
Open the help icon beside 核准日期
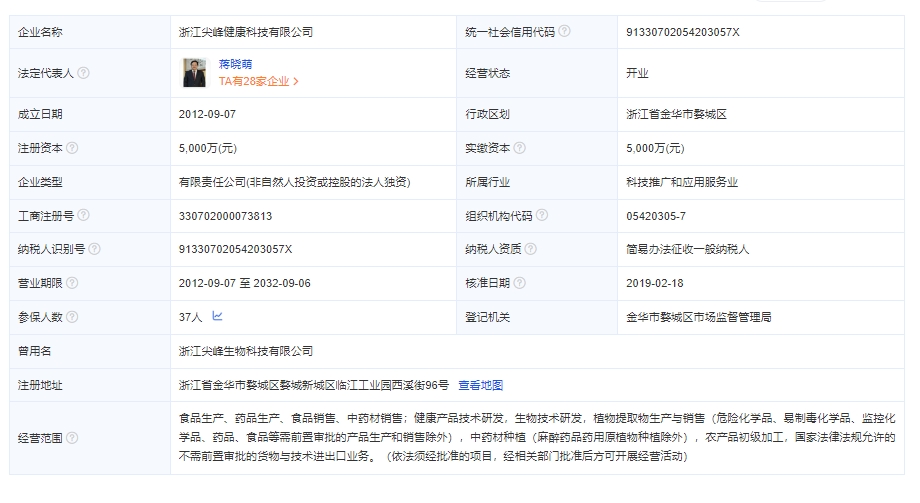tap(519, 282)
